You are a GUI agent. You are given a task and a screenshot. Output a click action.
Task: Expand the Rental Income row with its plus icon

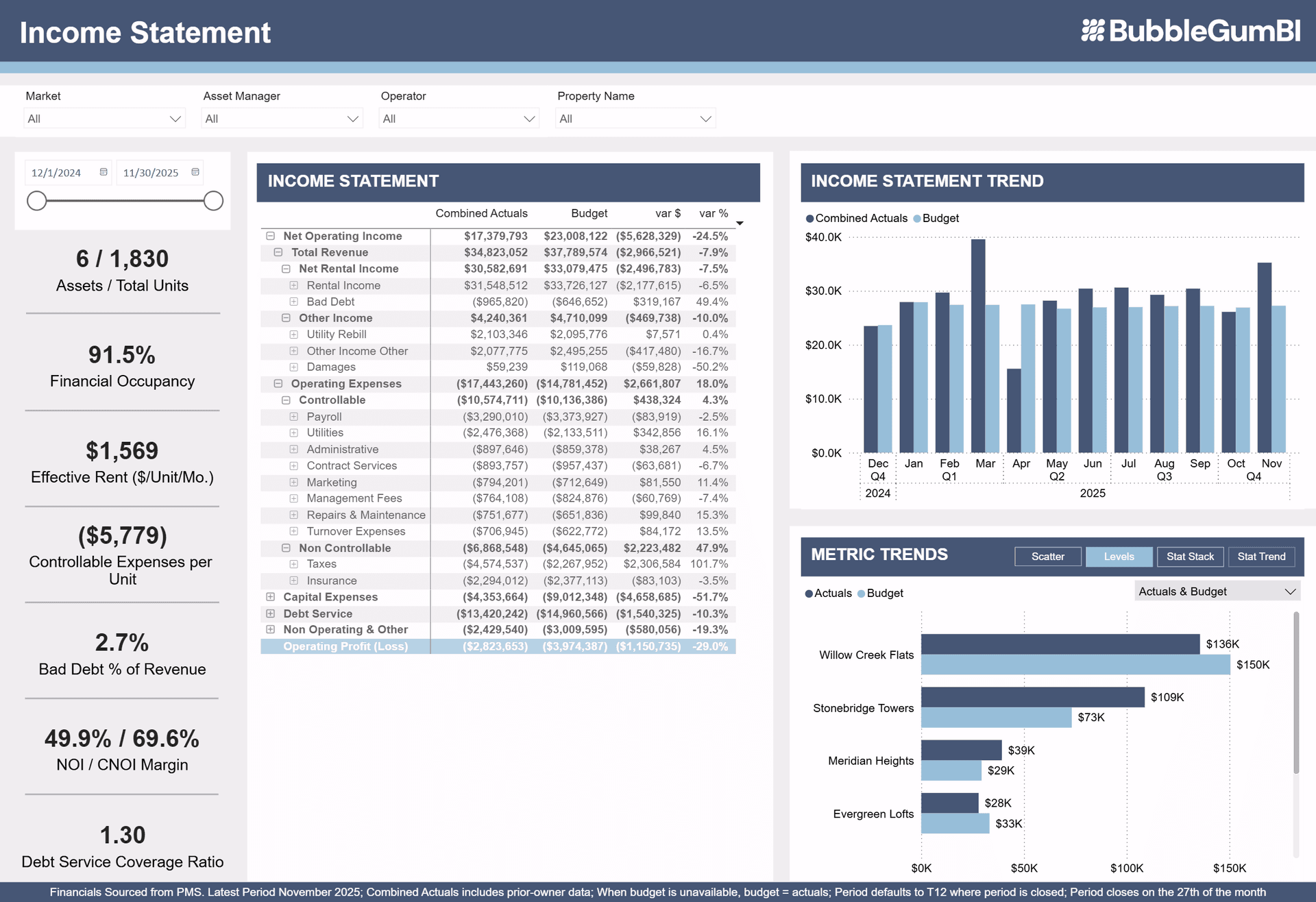(x=293, y=285)
